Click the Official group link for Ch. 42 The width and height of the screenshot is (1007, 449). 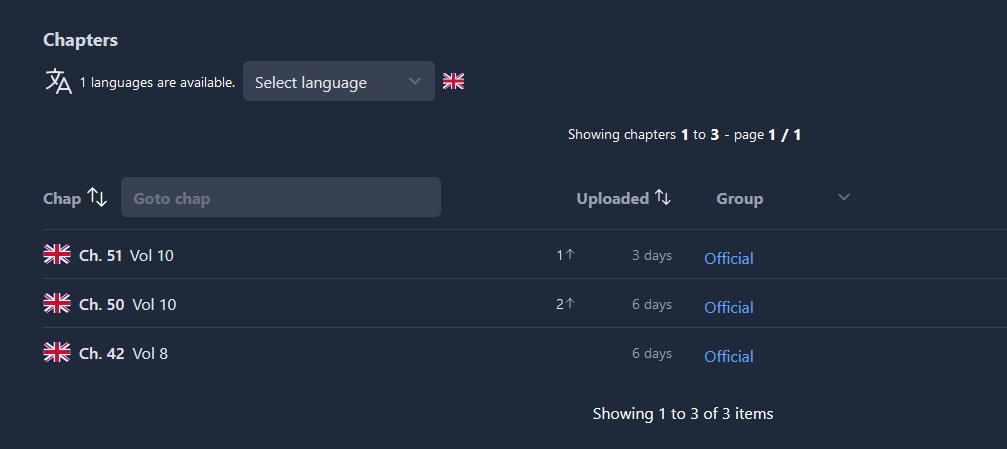(x=729, y=356)
